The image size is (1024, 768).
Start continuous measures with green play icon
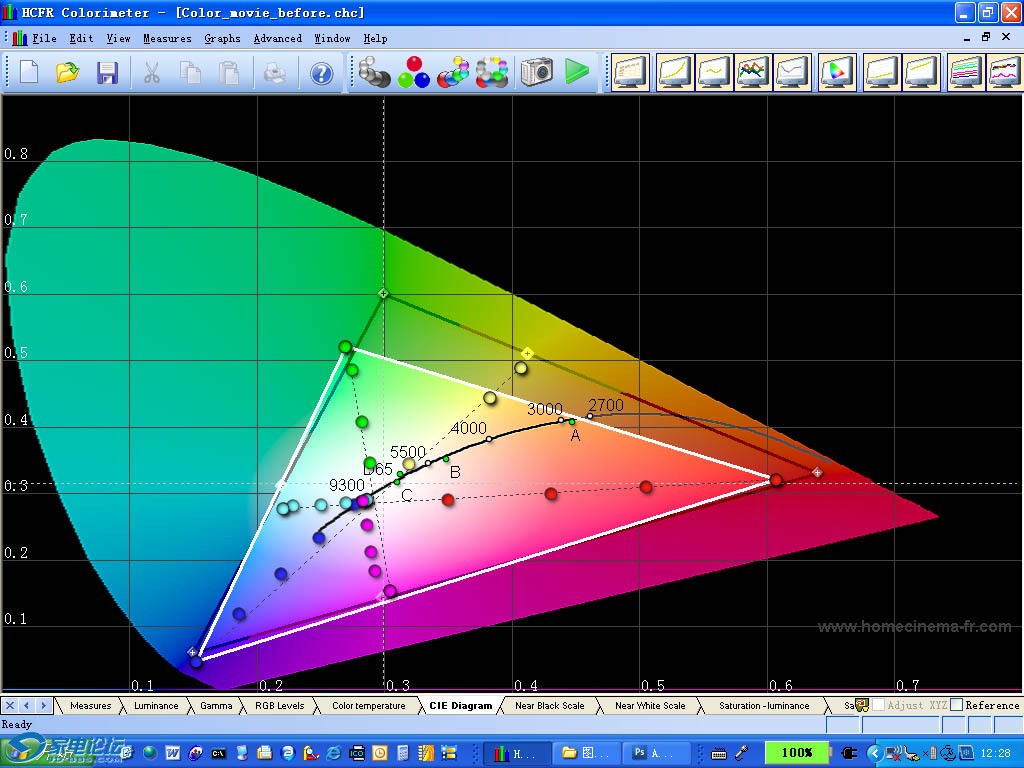click(576, 73)
